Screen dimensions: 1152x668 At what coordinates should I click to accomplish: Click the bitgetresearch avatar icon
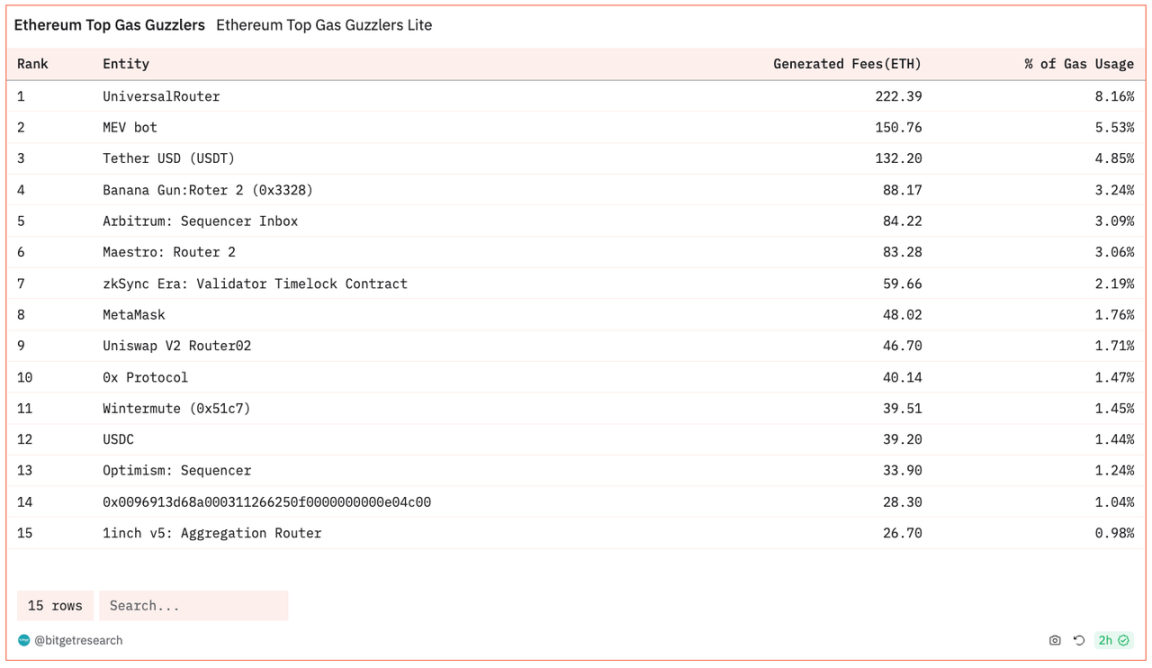click(24, 640)
